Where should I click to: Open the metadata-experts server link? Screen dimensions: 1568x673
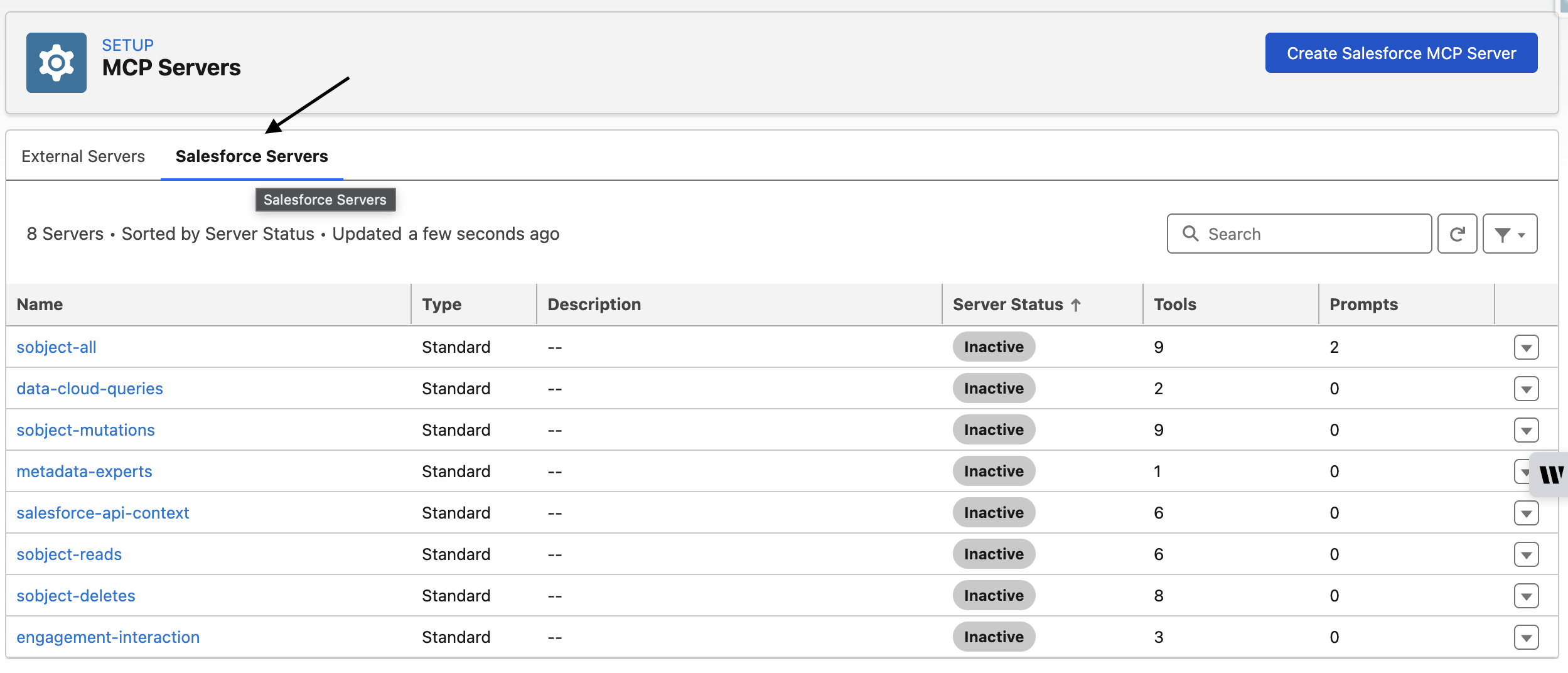click(x=84, y=471)
